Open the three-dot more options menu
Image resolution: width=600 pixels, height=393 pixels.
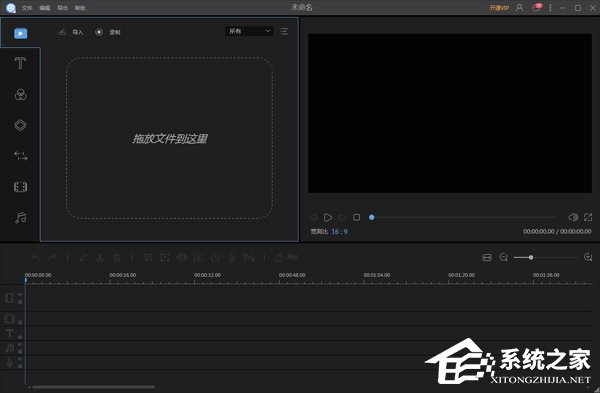coord(550,8)
